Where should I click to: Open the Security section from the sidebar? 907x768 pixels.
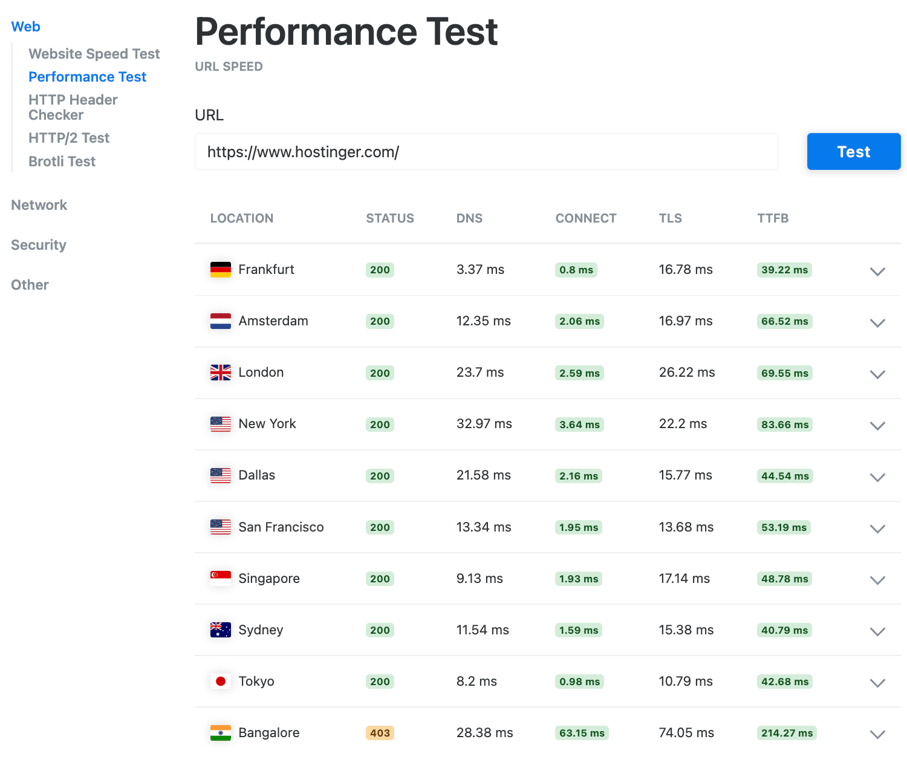coord(38,245)
